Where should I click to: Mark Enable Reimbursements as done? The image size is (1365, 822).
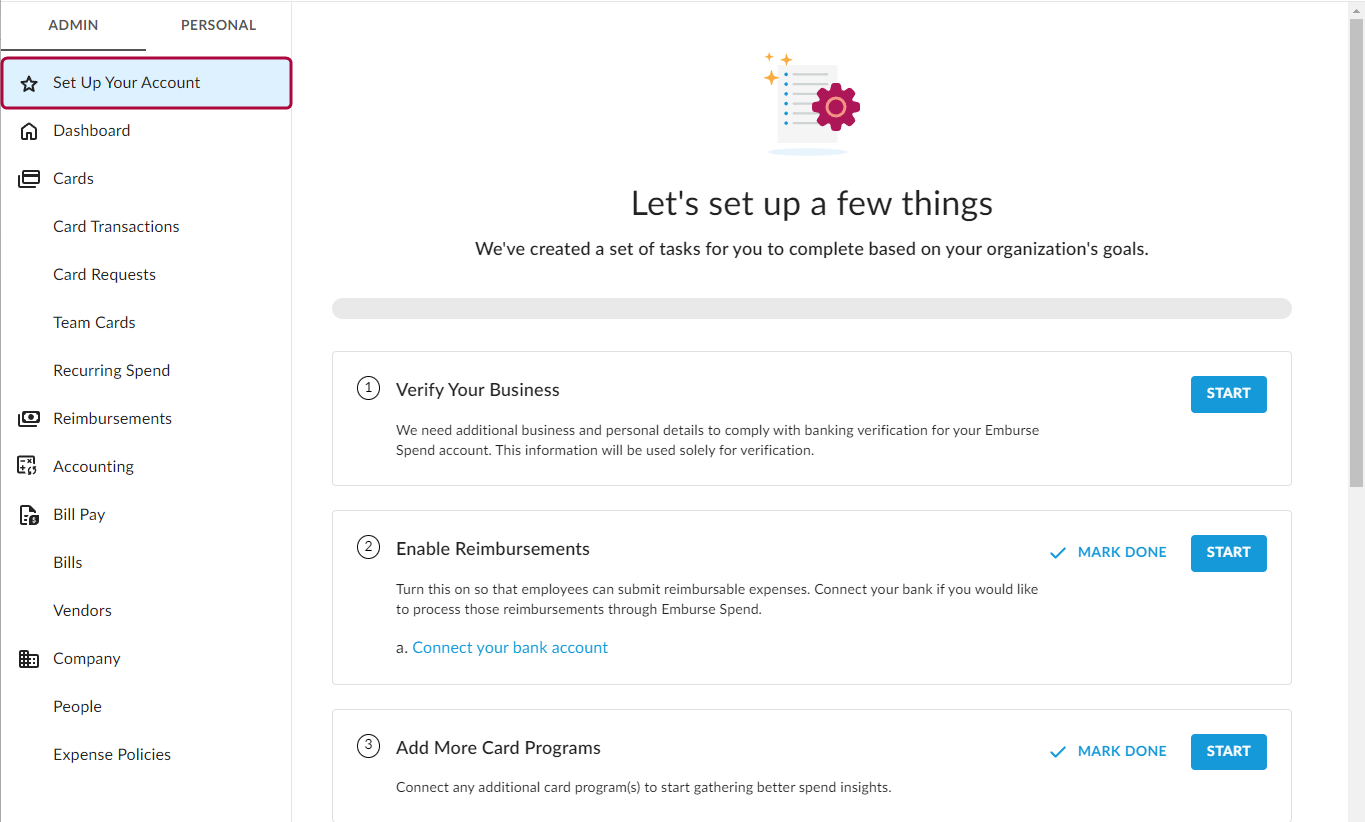(x=1121, y=551)
